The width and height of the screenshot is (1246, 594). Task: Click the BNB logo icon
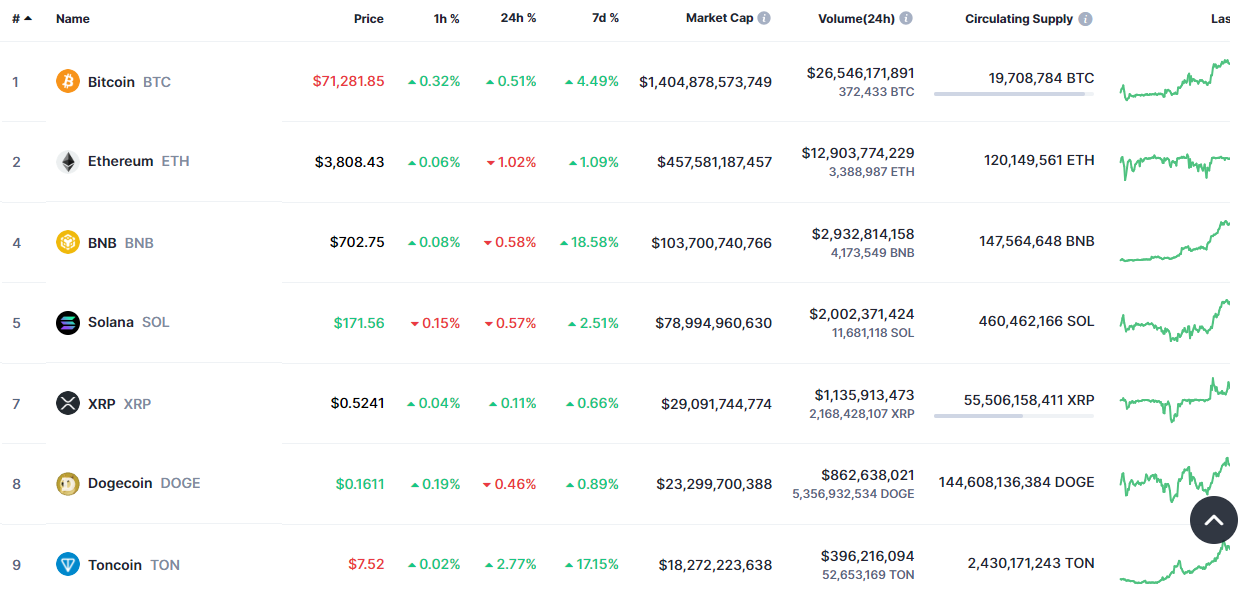68,242
